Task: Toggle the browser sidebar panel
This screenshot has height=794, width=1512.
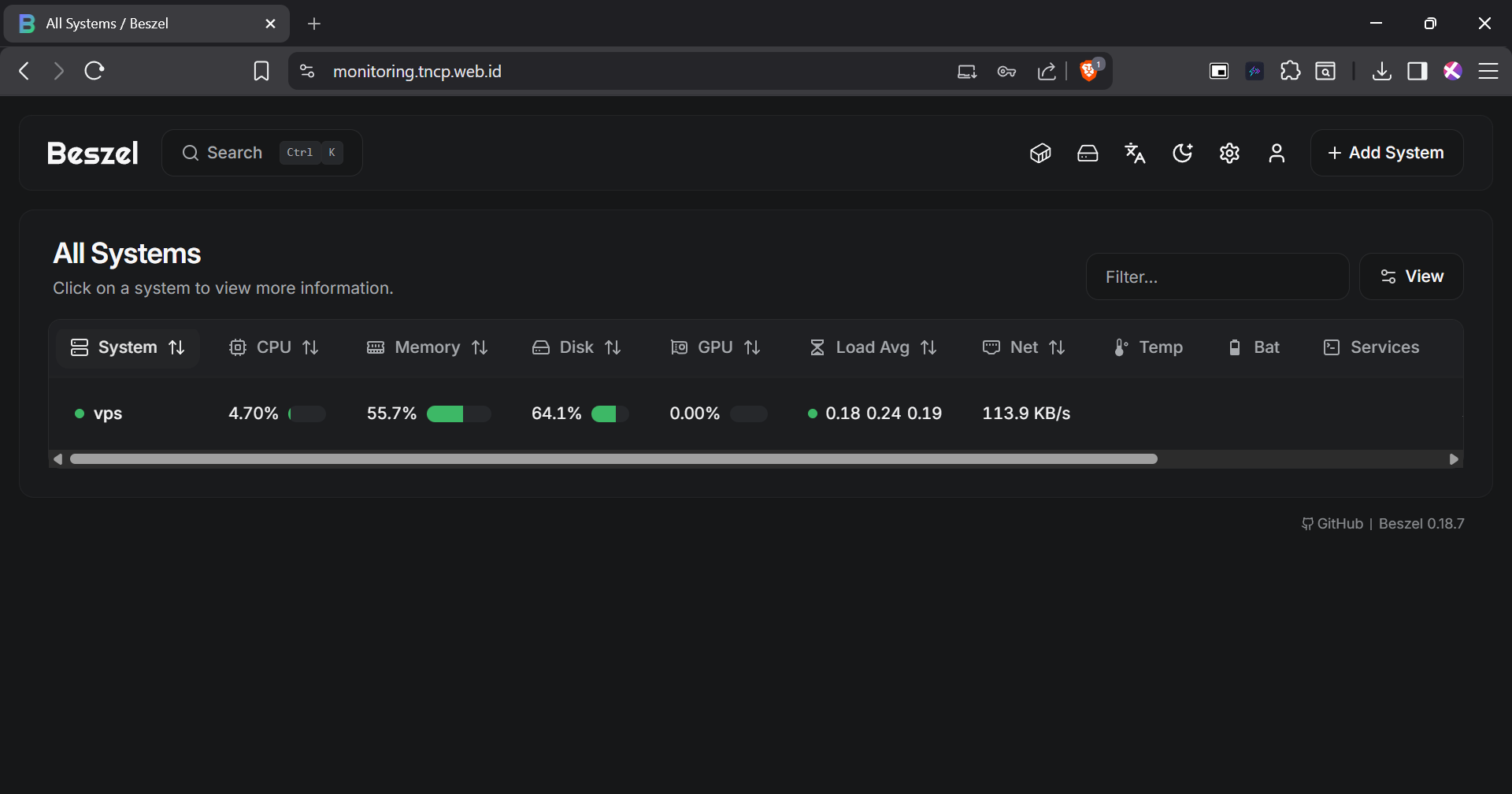Action: point(1417,72)
